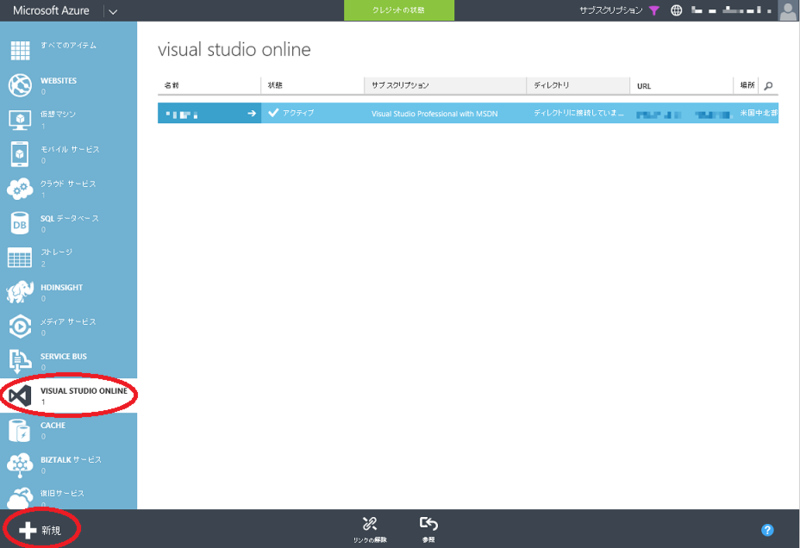
Task: Select the SQL database DB icon
Action: coord(20,223)
